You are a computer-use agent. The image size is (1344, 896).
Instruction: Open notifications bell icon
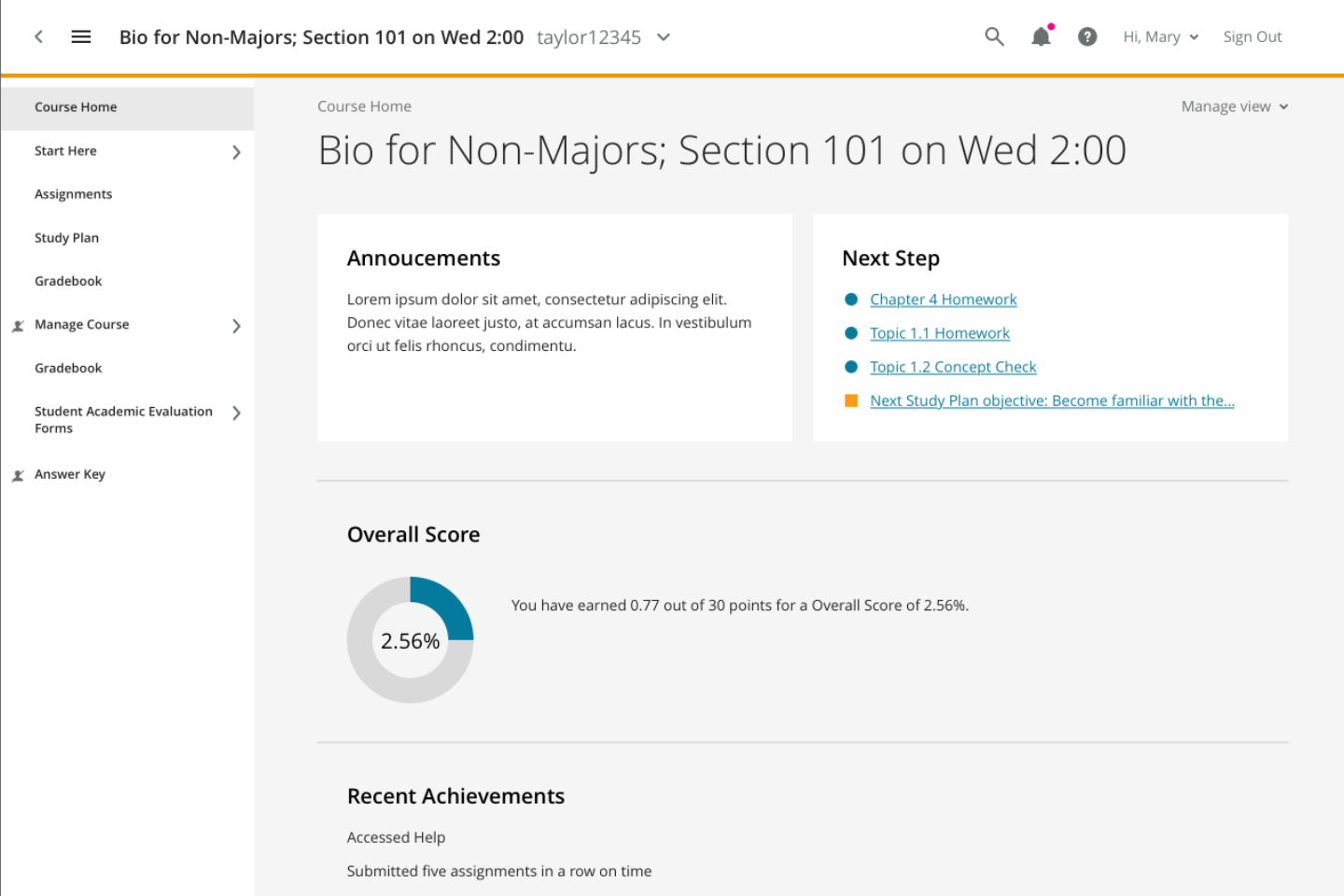coord(1042,35)
